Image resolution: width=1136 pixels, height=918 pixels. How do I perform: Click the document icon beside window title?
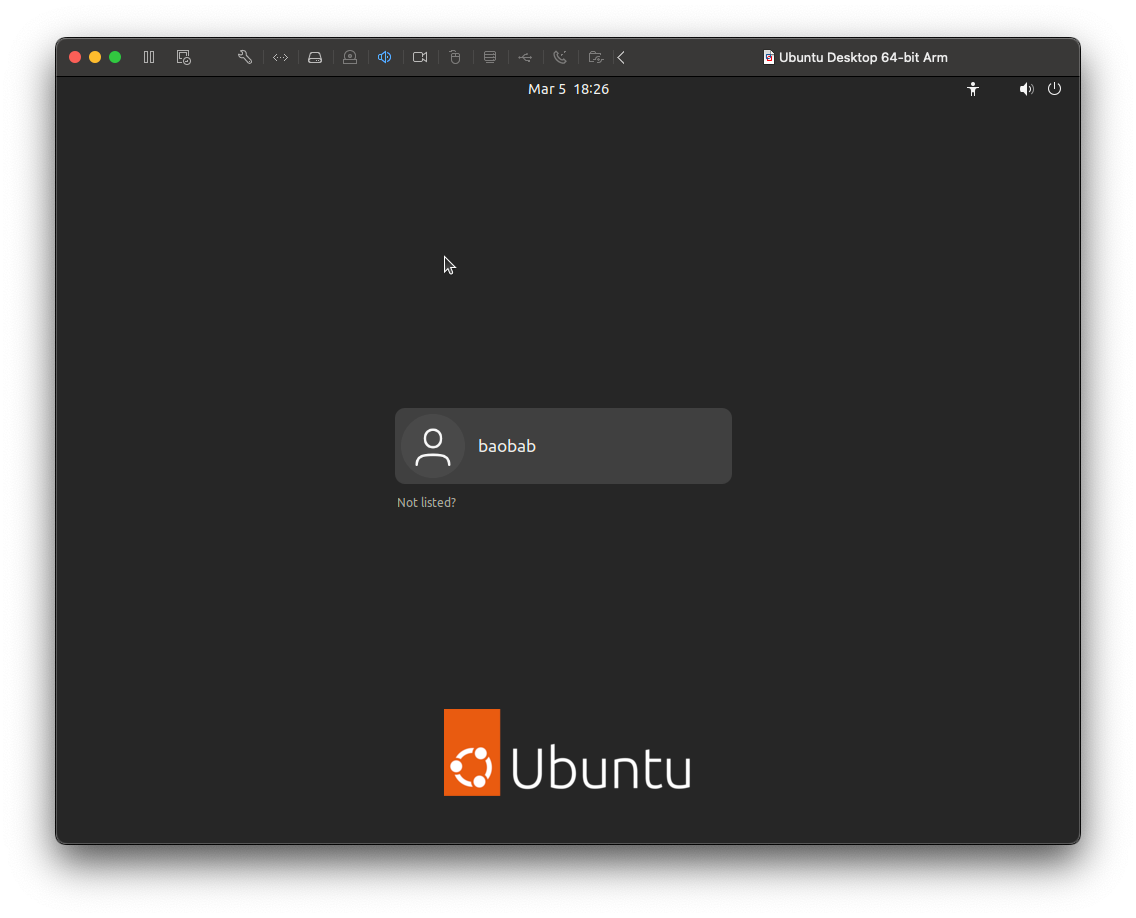(x=769, y=57)
